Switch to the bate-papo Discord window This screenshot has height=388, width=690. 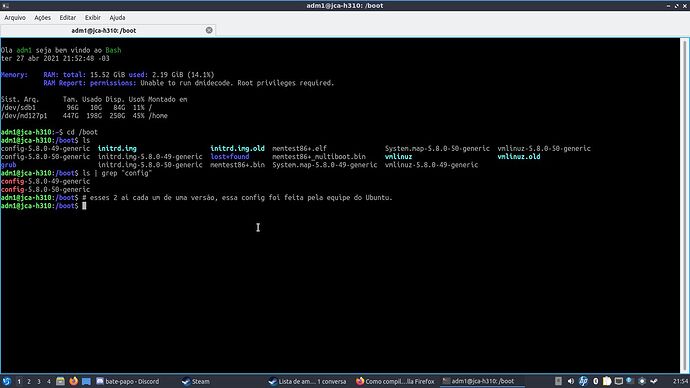pos(128,381)
